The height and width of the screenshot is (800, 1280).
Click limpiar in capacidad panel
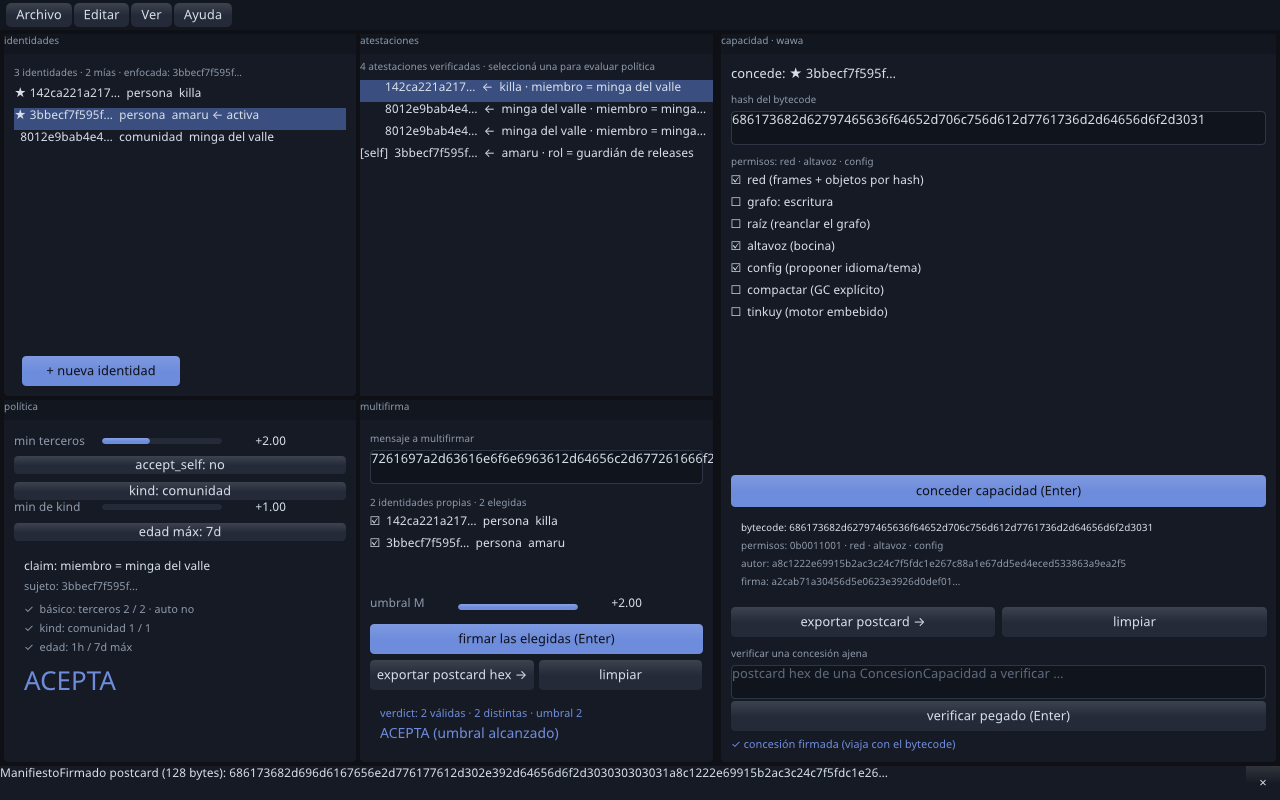(1134, 622)
